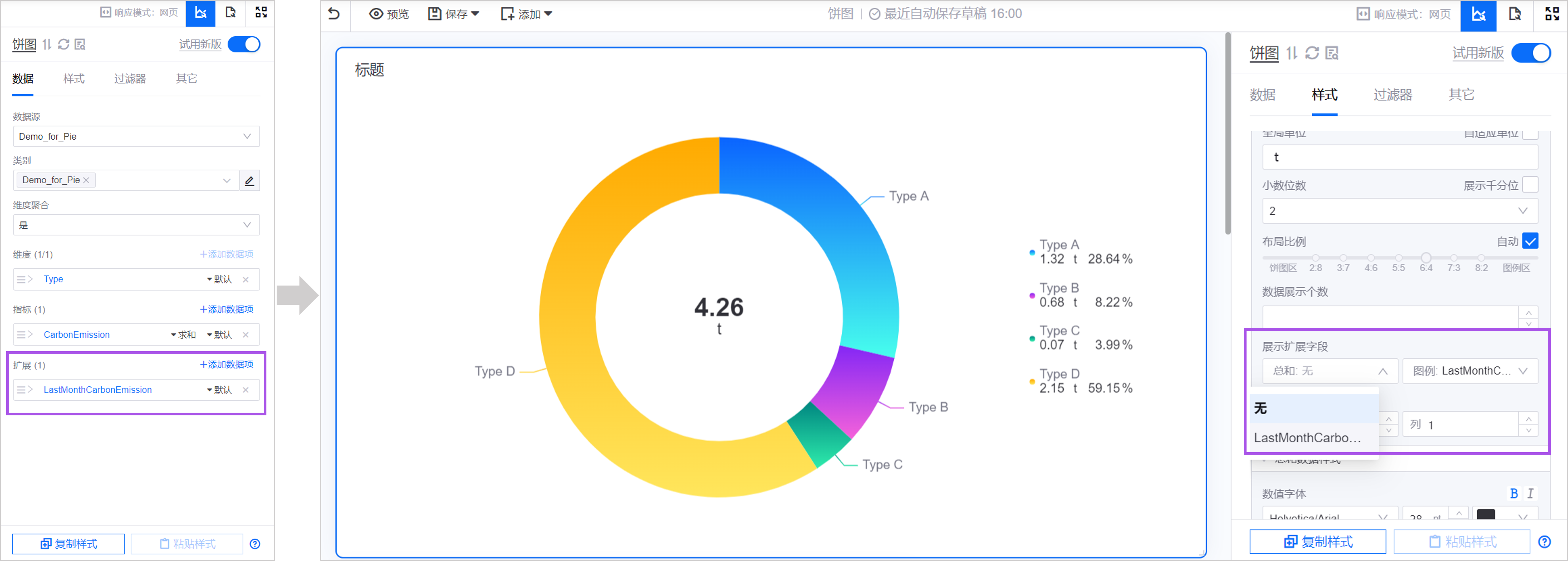Enable the 展示千分位 checkbox
Viewport: 1568px width, 561px height.
click(x=1530, y=185)
